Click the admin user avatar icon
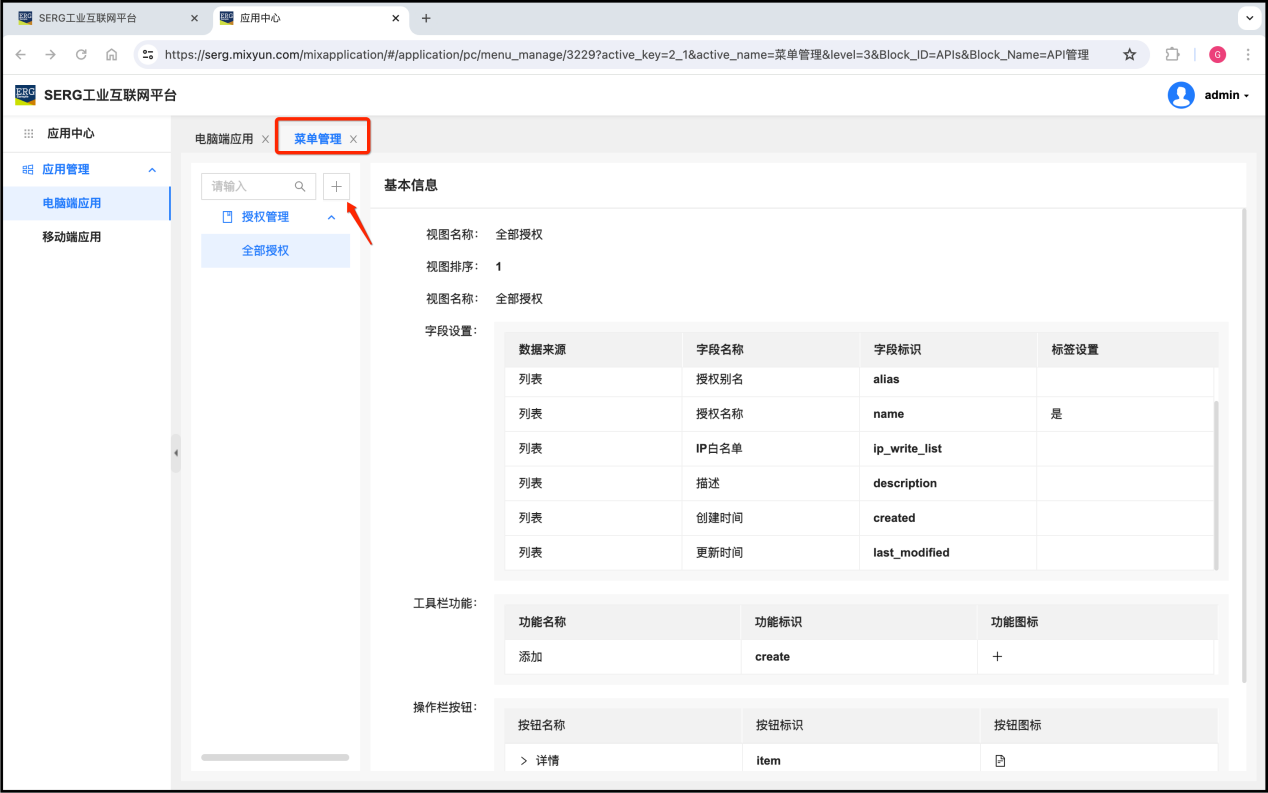The width and height of the screenshot is (1268, 793). tap(1181, 95)
